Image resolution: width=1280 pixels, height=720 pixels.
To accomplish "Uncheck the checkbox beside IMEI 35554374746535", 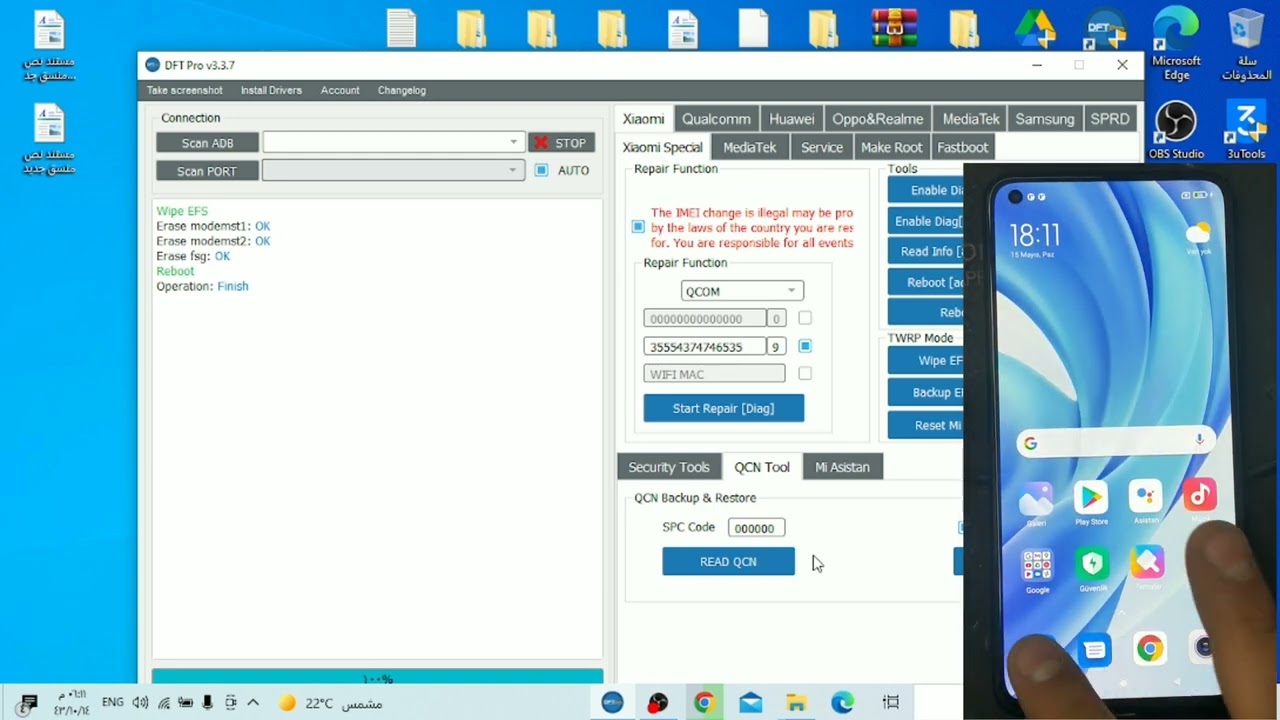I will 805,346.
